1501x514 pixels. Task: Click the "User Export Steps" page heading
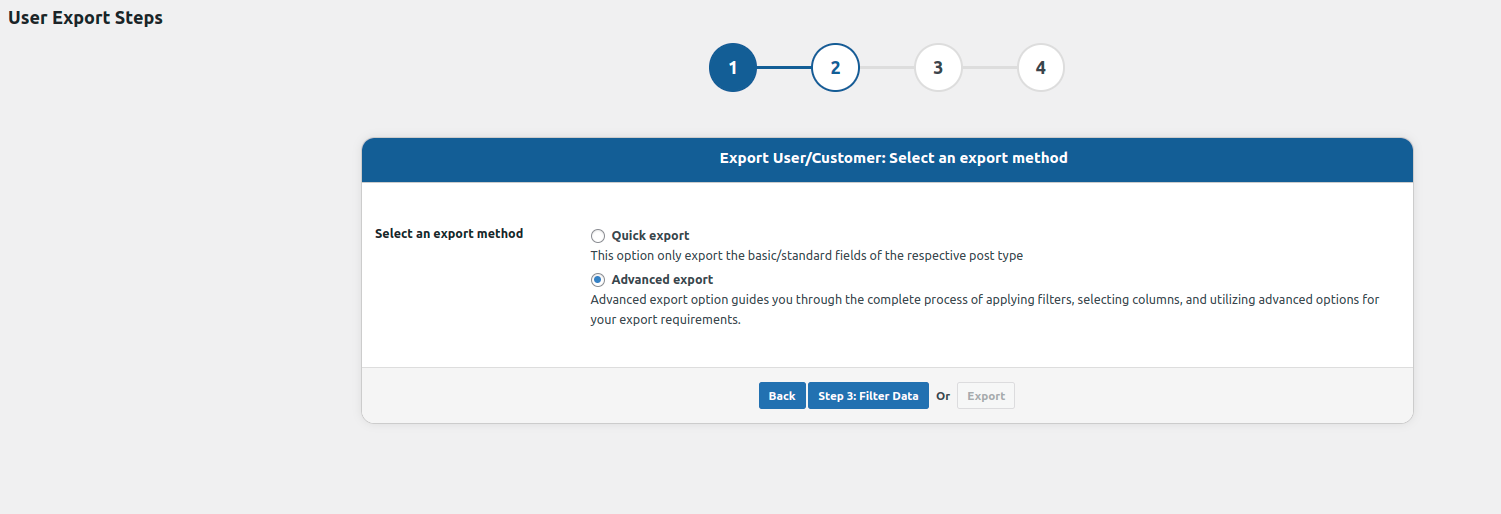85,18
